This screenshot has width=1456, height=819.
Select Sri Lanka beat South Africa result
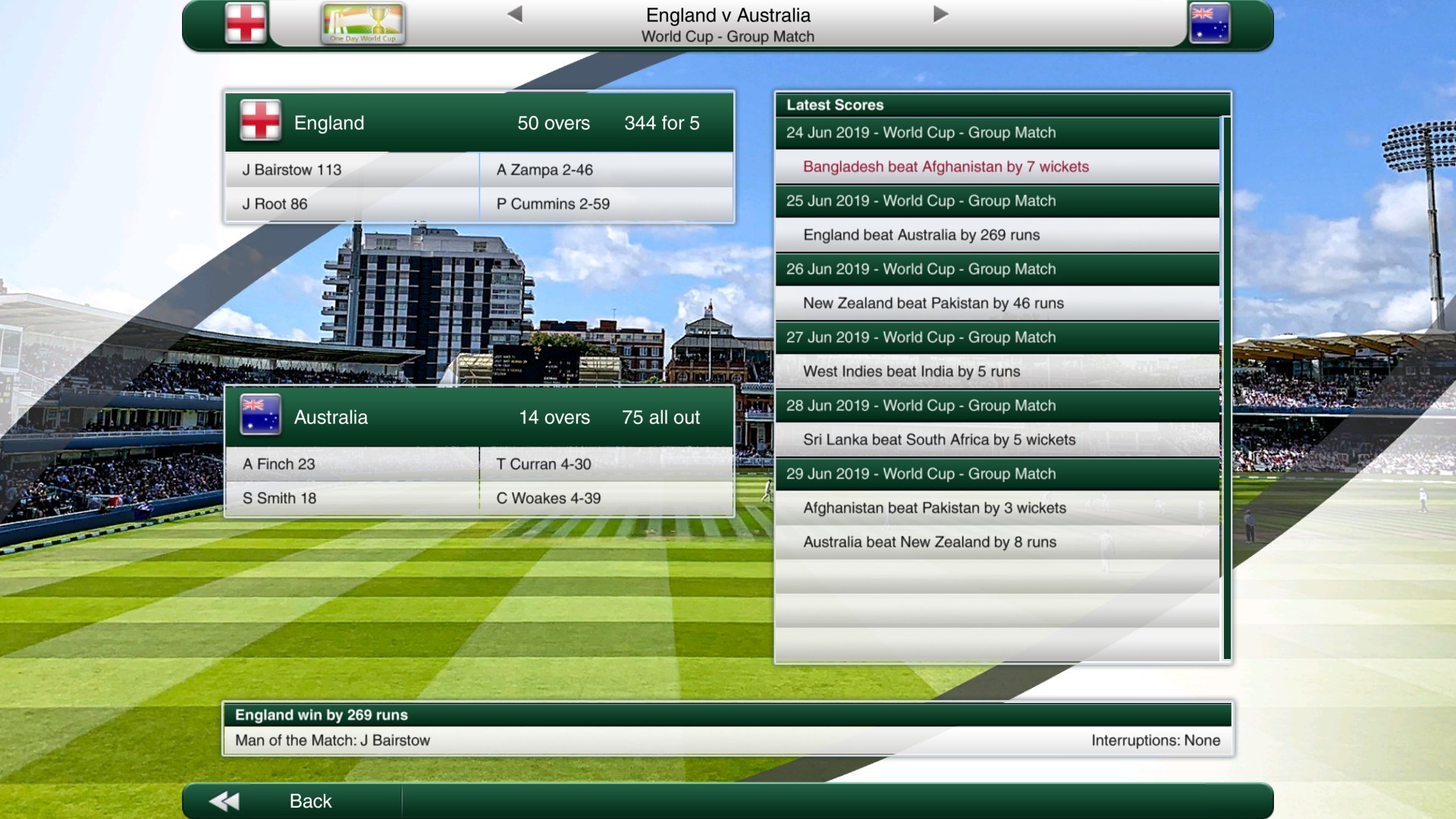click(x=997, y=440)
